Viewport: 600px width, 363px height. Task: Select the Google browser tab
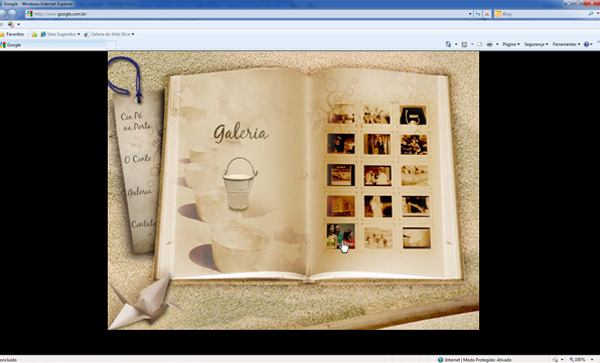[x=53, y=45]
